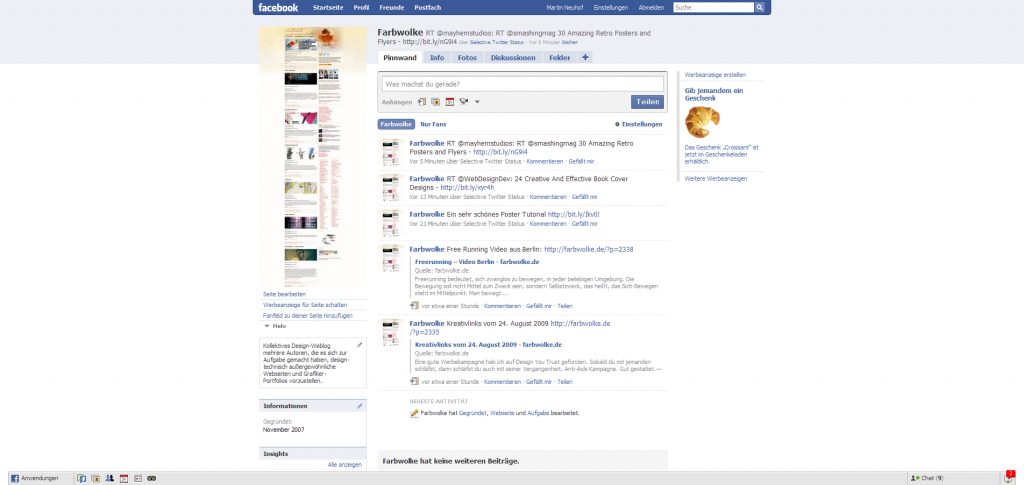The image size is (1024, 485).
Task: Attach photos using composer photo icon
Action: (436, 101)
